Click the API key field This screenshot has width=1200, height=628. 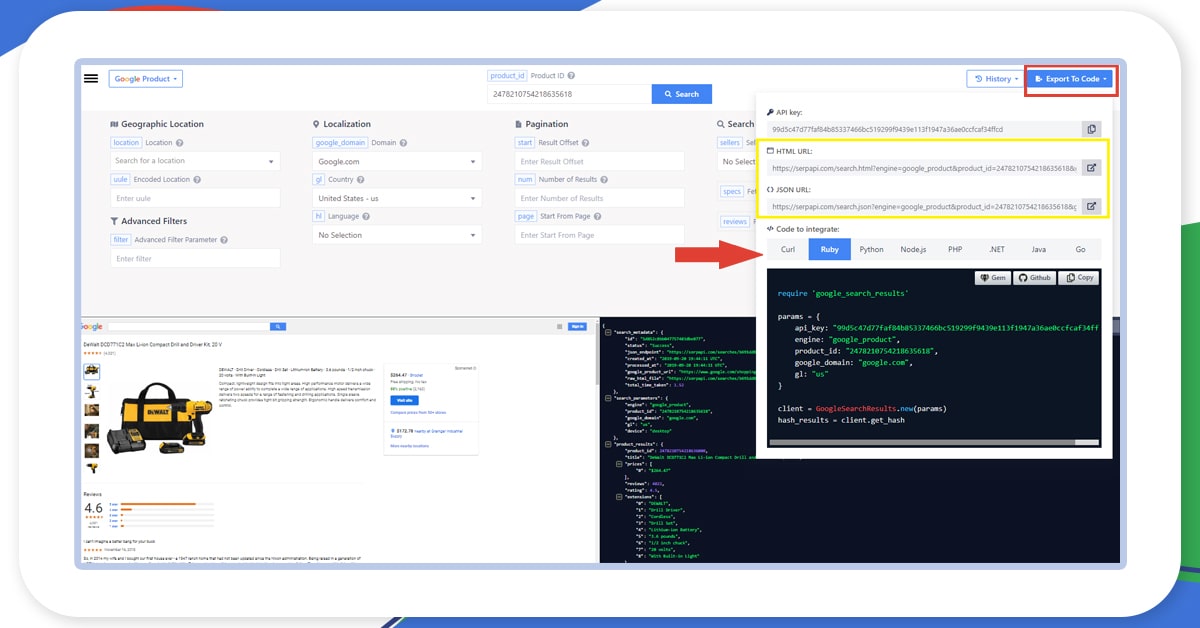925,129
